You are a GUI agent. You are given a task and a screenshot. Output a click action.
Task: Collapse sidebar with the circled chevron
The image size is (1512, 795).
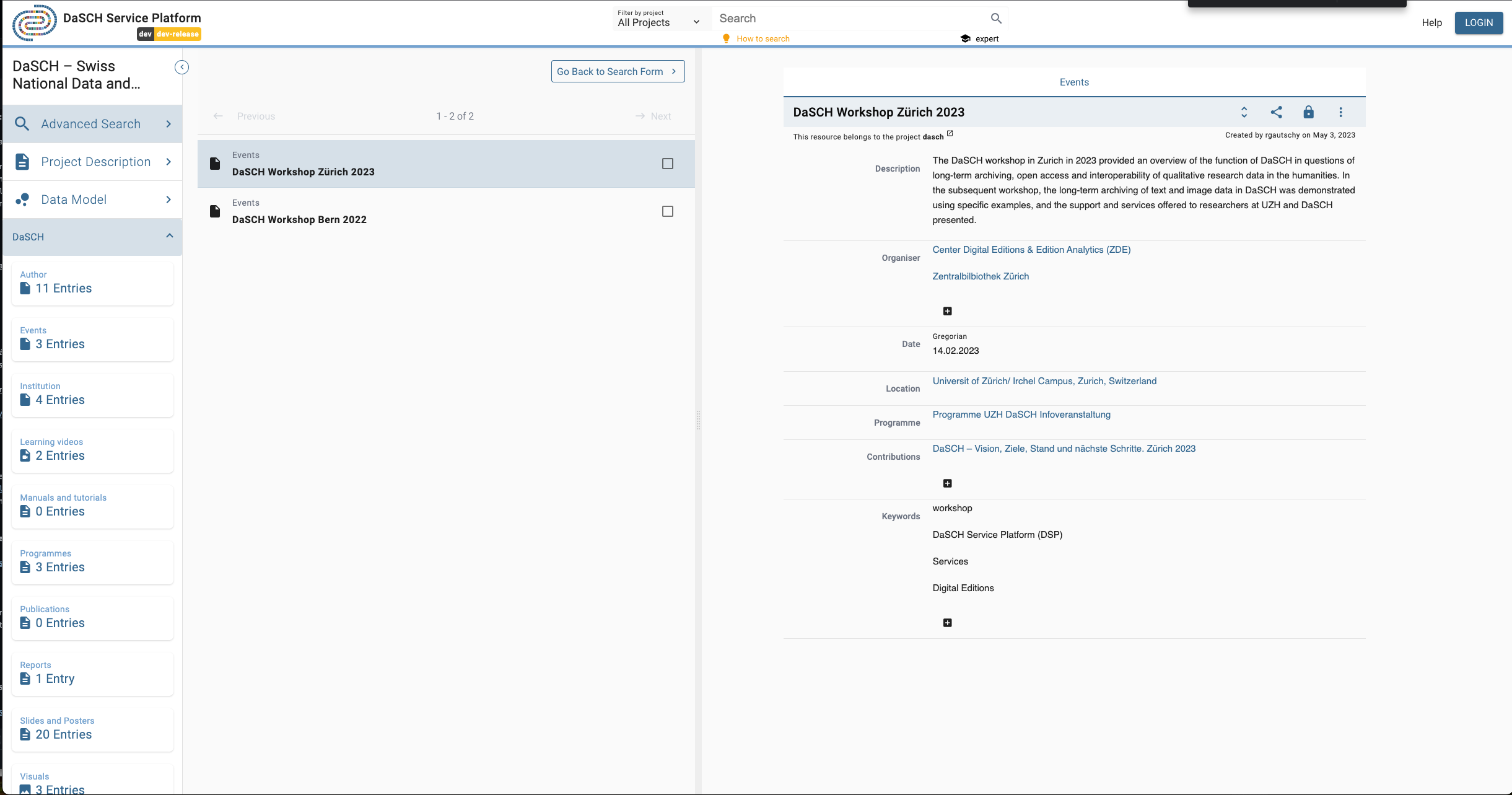(181, 67)
